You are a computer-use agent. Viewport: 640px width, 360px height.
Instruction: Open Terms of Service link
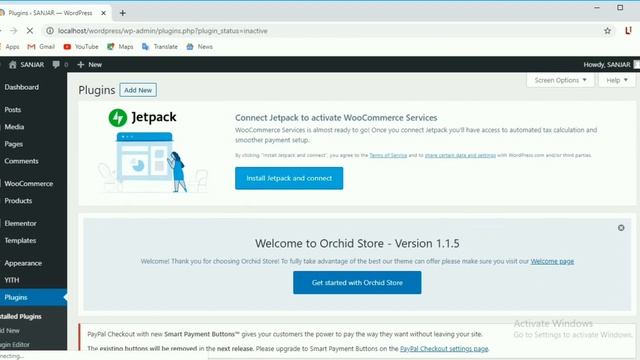[x=388, y=155]
